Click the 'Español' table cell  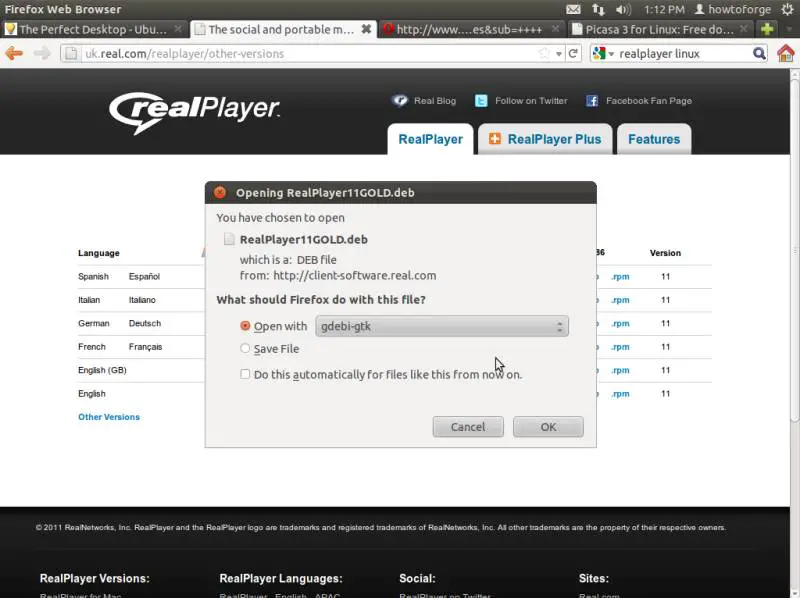pos(144,277)
